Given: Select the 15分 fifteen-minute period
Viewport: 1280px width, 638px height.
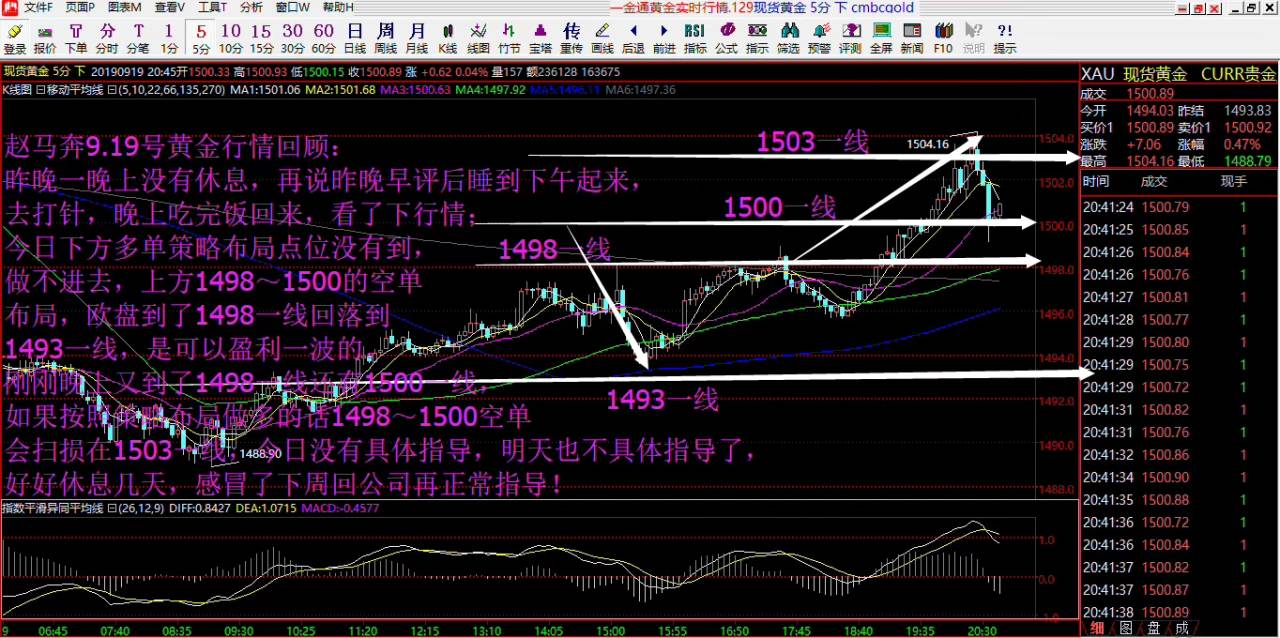Looking at the screenshot, I should click(x=262, y=38).
